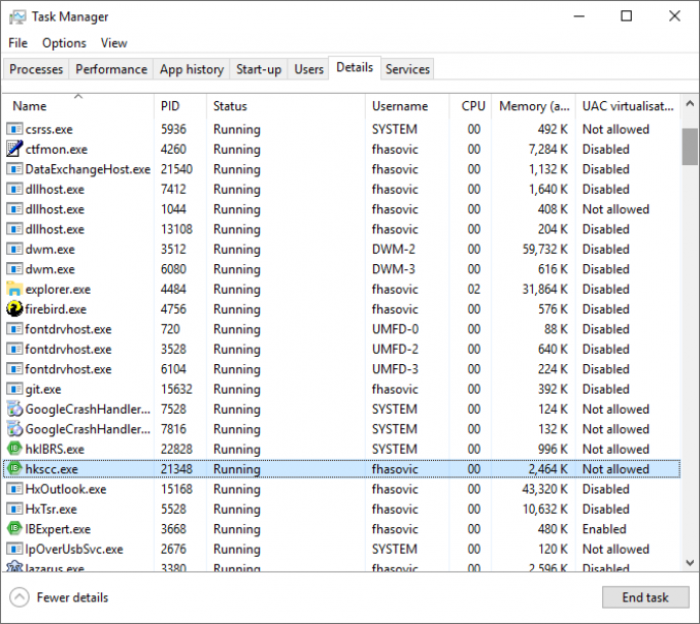Select the IBExpert.exe green icon
Viewport: 700px width, 624px height.
pyautogui.click(x=15, y=529)
